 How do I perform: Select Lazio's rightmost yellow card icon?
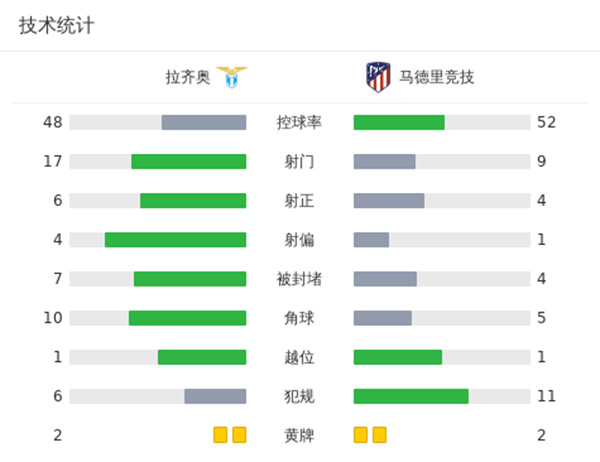click(x=239, y=435)
